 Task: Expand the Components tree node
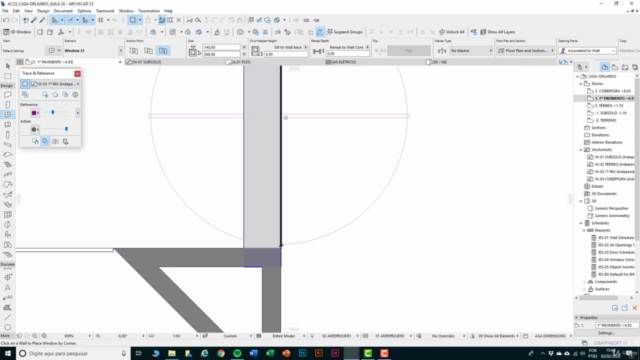[584, 282]
